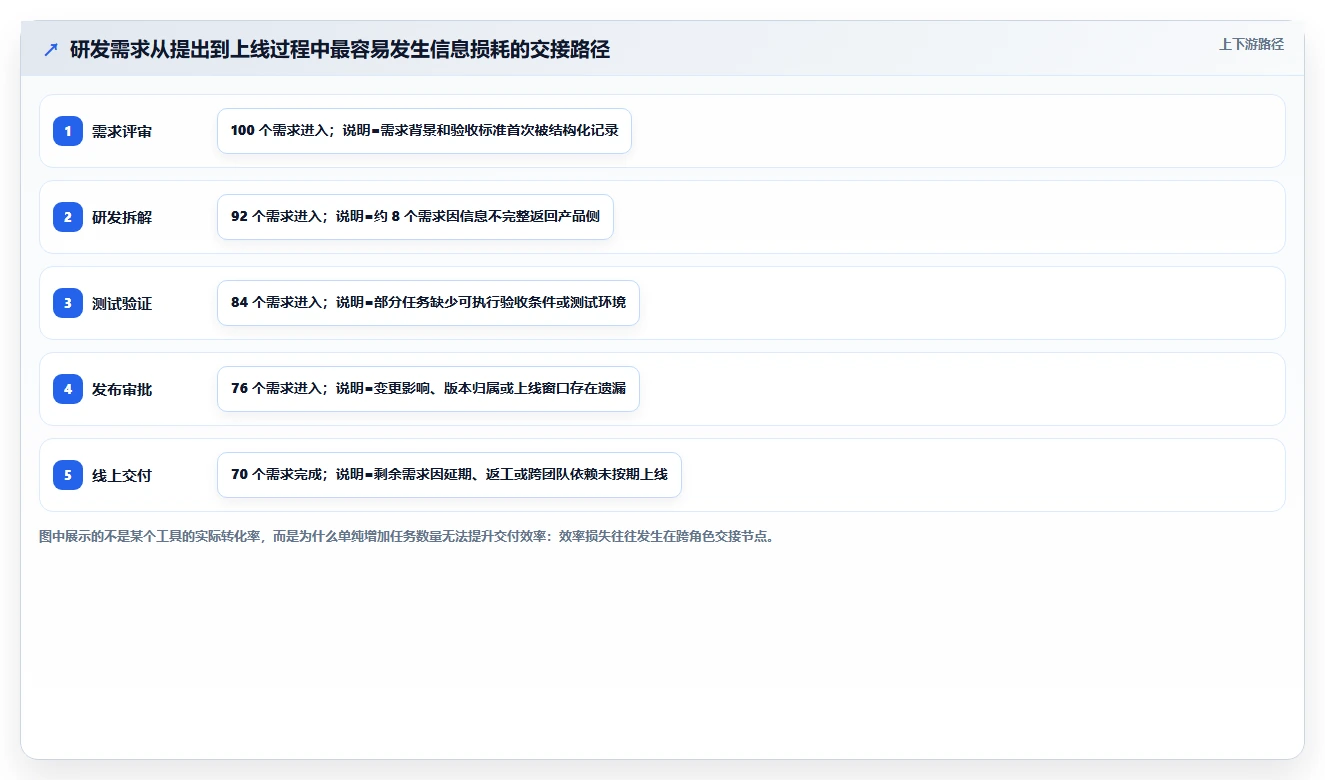The width and height of the screenshot is (1325, 780).
Task: Click the 研发拆解 step label
Action: pyautogui.click(x=122, y=217)
